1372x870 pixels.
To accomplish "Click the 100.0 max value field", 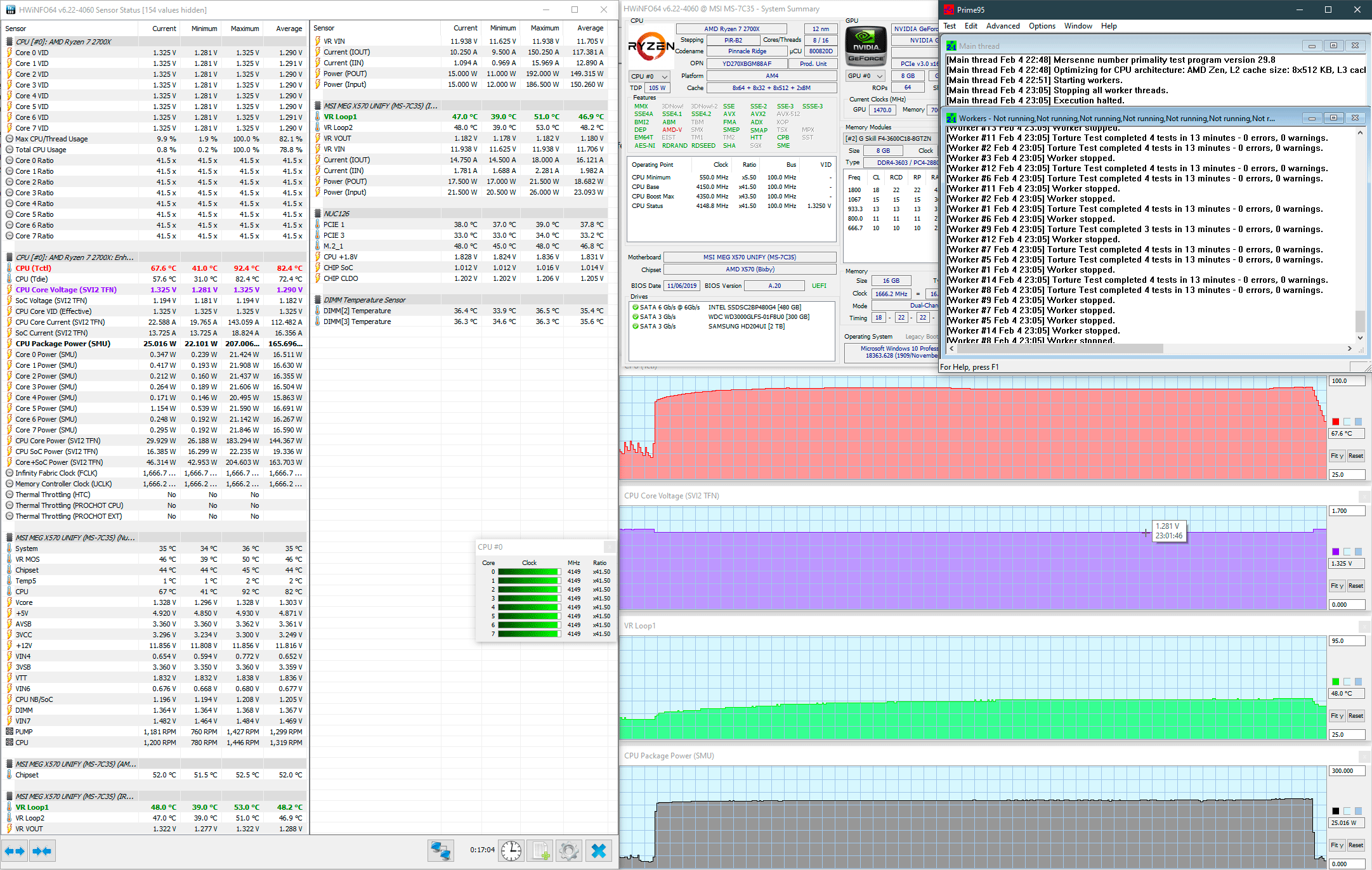I will tap(1346, 381).
